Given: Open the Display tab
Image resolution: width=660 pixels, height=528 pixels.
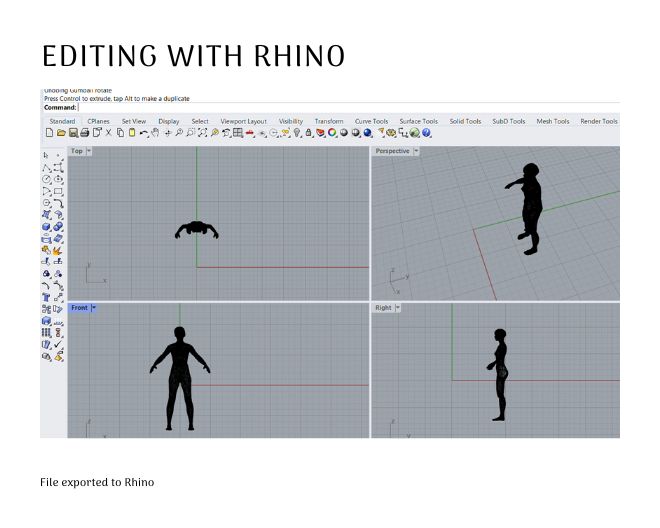Looking at the screenshot, I should click(169, 121).
